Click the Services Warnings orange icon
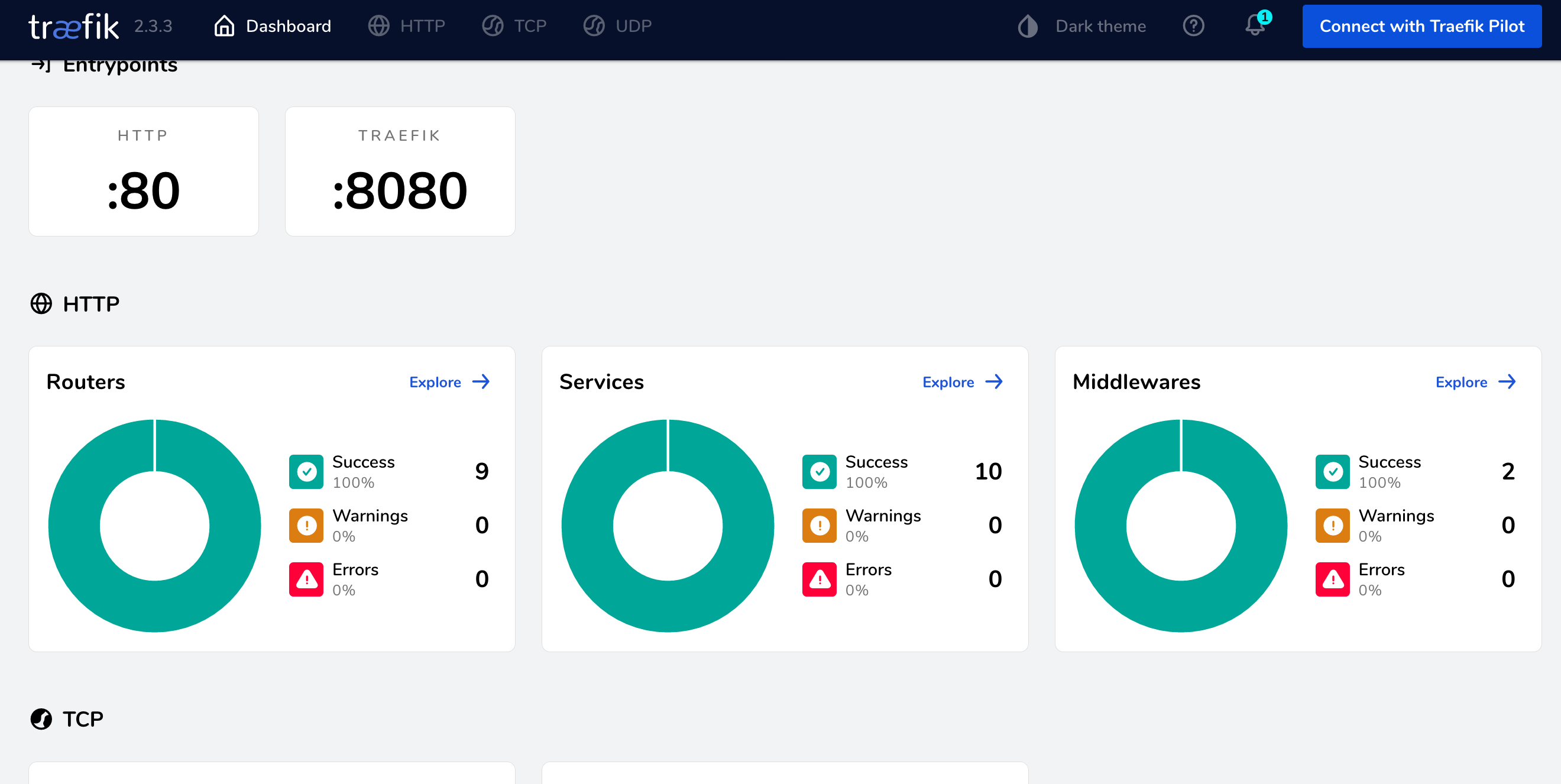 click(819, 524)
